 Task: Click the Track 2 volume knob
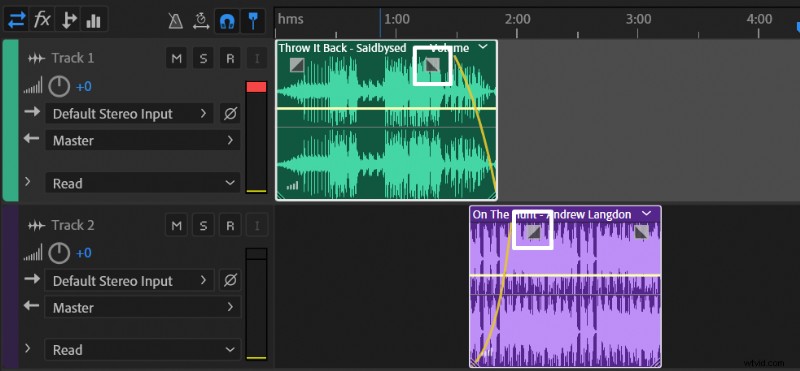tap(59, 253)
